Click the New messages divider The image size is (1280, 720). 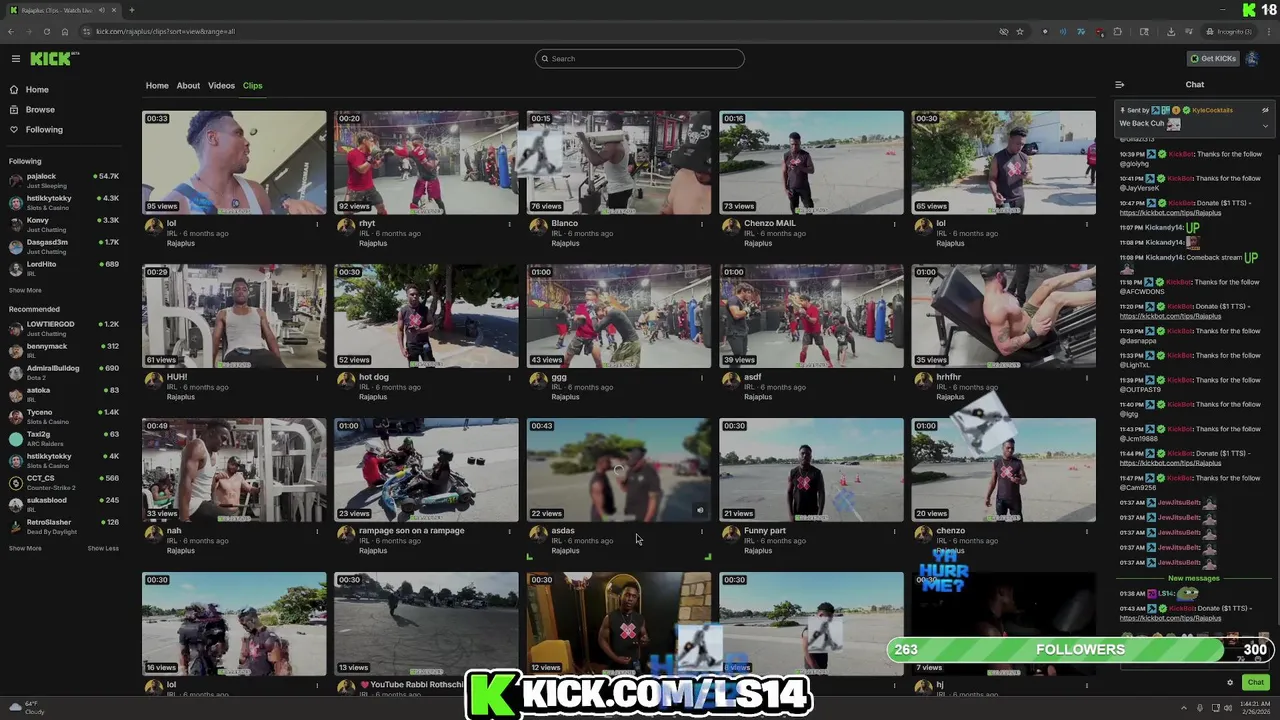pyautogui.click(x=1195, y=578)
